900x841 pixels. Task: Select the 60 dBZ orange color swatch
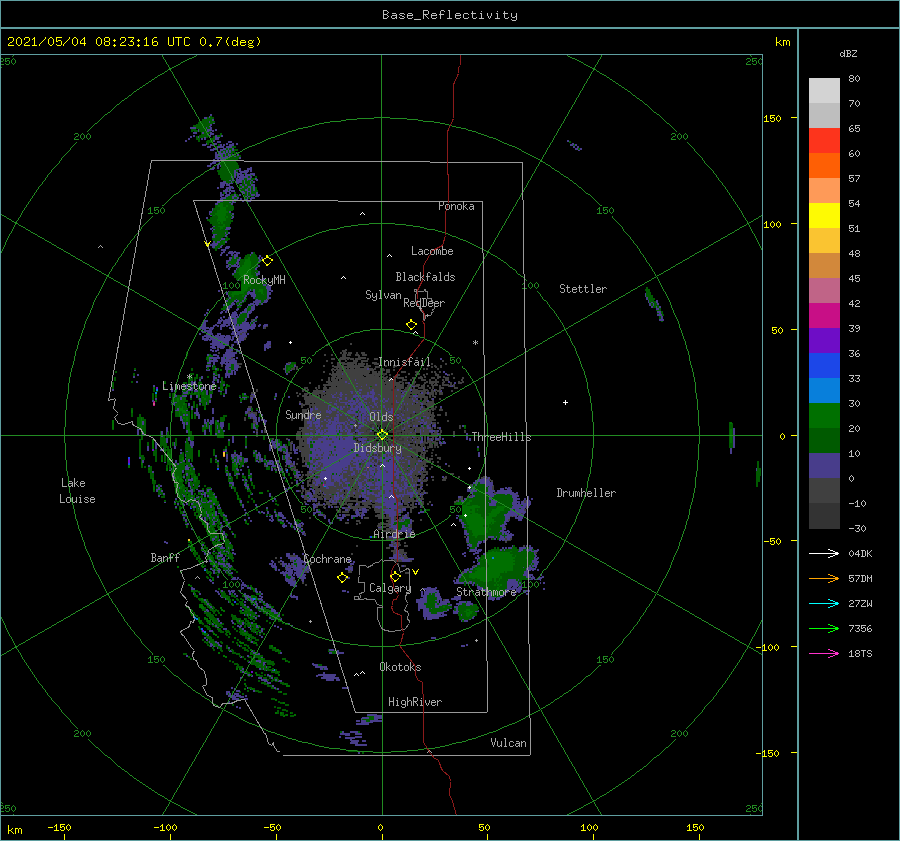tap(824, 165)
